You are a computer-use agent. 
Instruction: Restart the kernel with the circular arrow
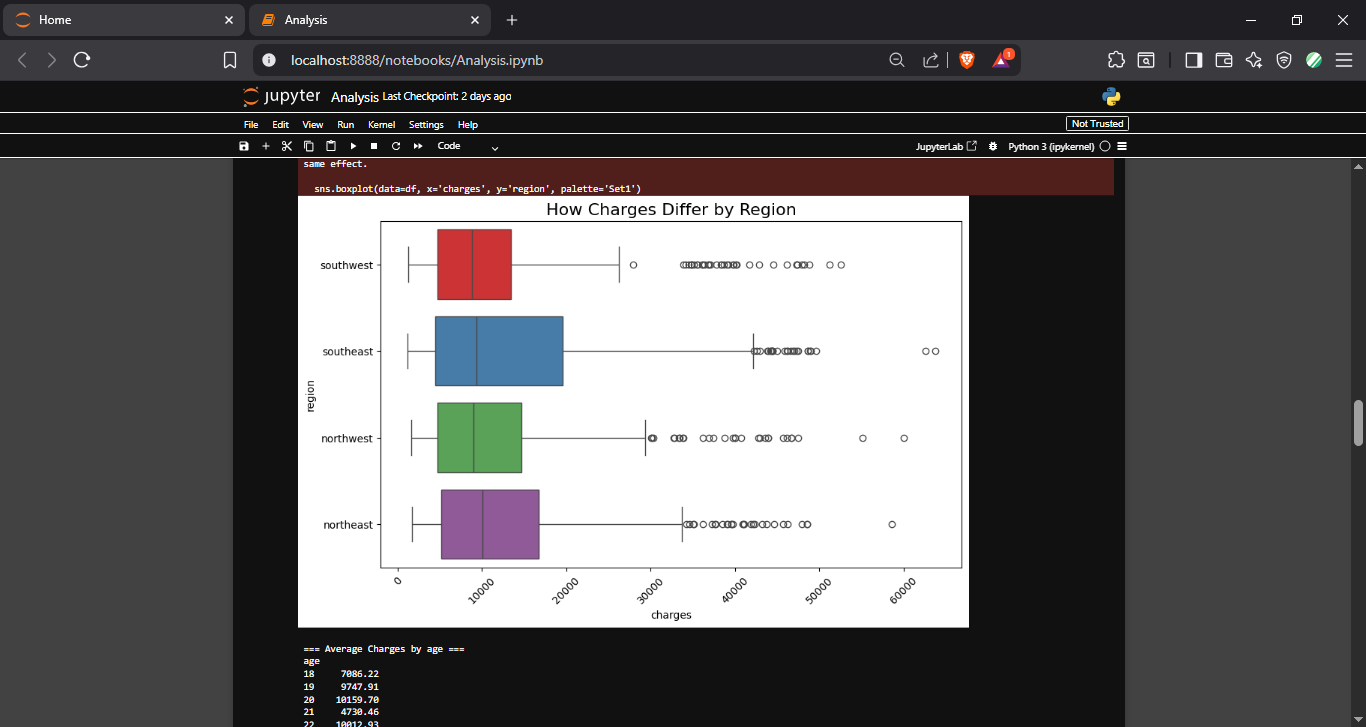coord(396,146)
